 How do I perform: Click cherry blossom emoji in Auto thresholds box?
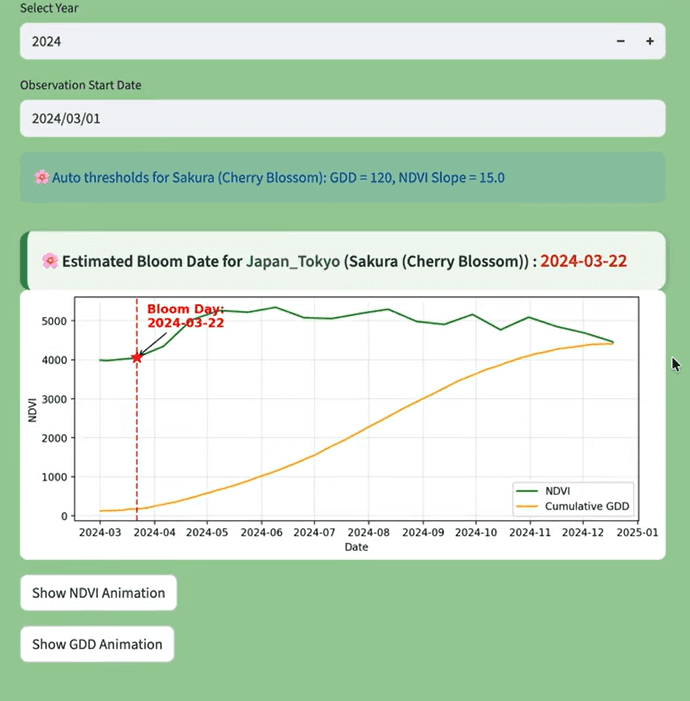(x=41, y=177)
